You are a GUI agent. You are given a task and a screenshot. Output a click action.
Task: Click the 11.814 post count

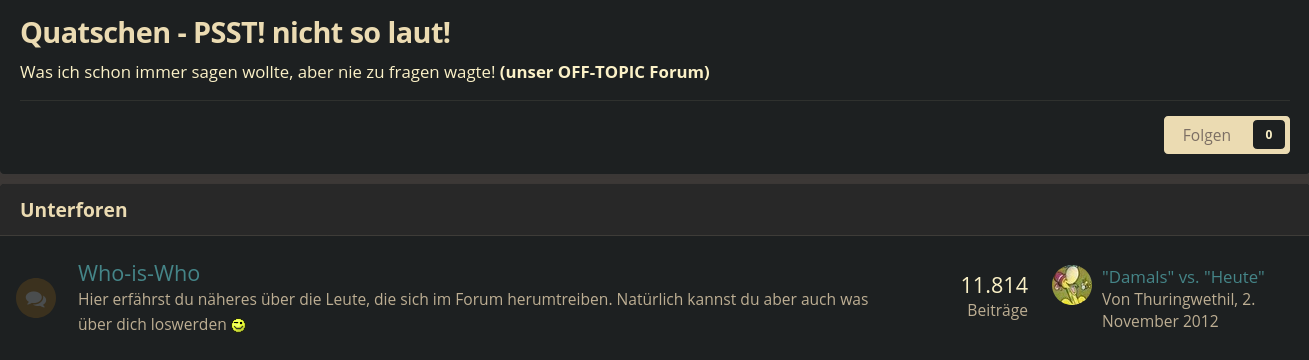point(994,285)
